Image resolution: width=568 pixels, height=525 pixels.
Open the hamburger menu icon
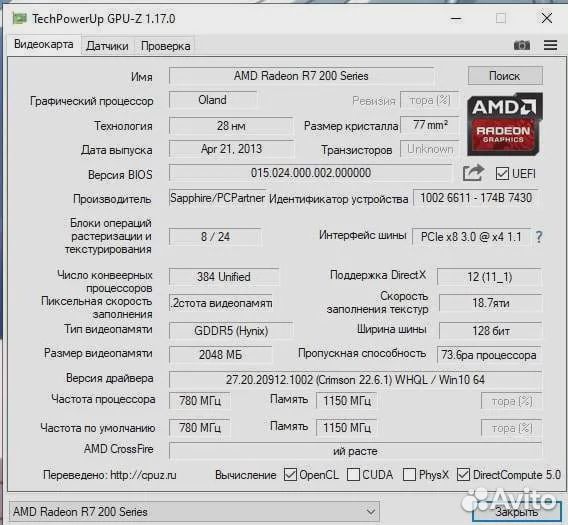pos(550,45)
